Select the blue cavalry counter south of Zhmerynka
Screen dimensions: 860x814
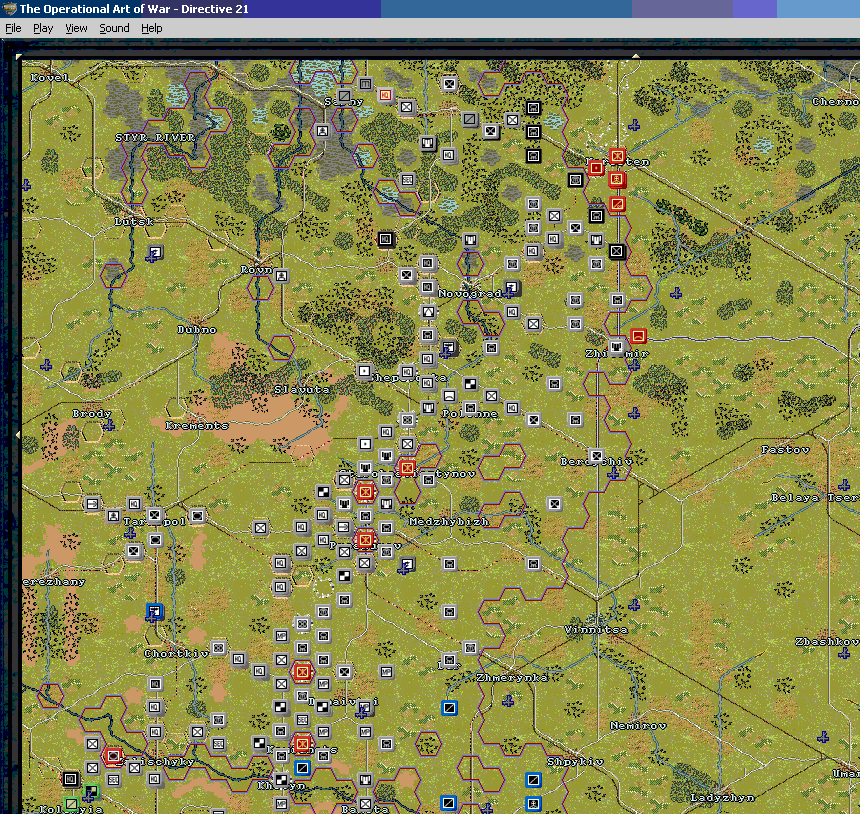449,708
